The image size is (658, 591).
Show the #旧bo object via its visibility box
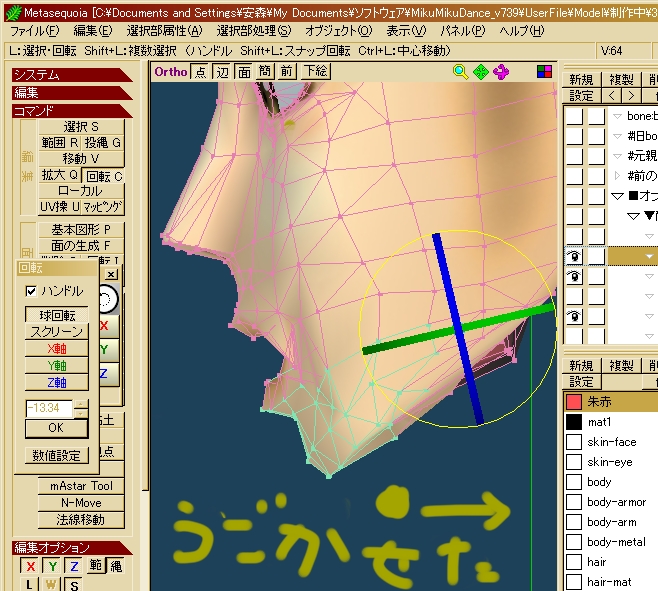click(574, 136)
